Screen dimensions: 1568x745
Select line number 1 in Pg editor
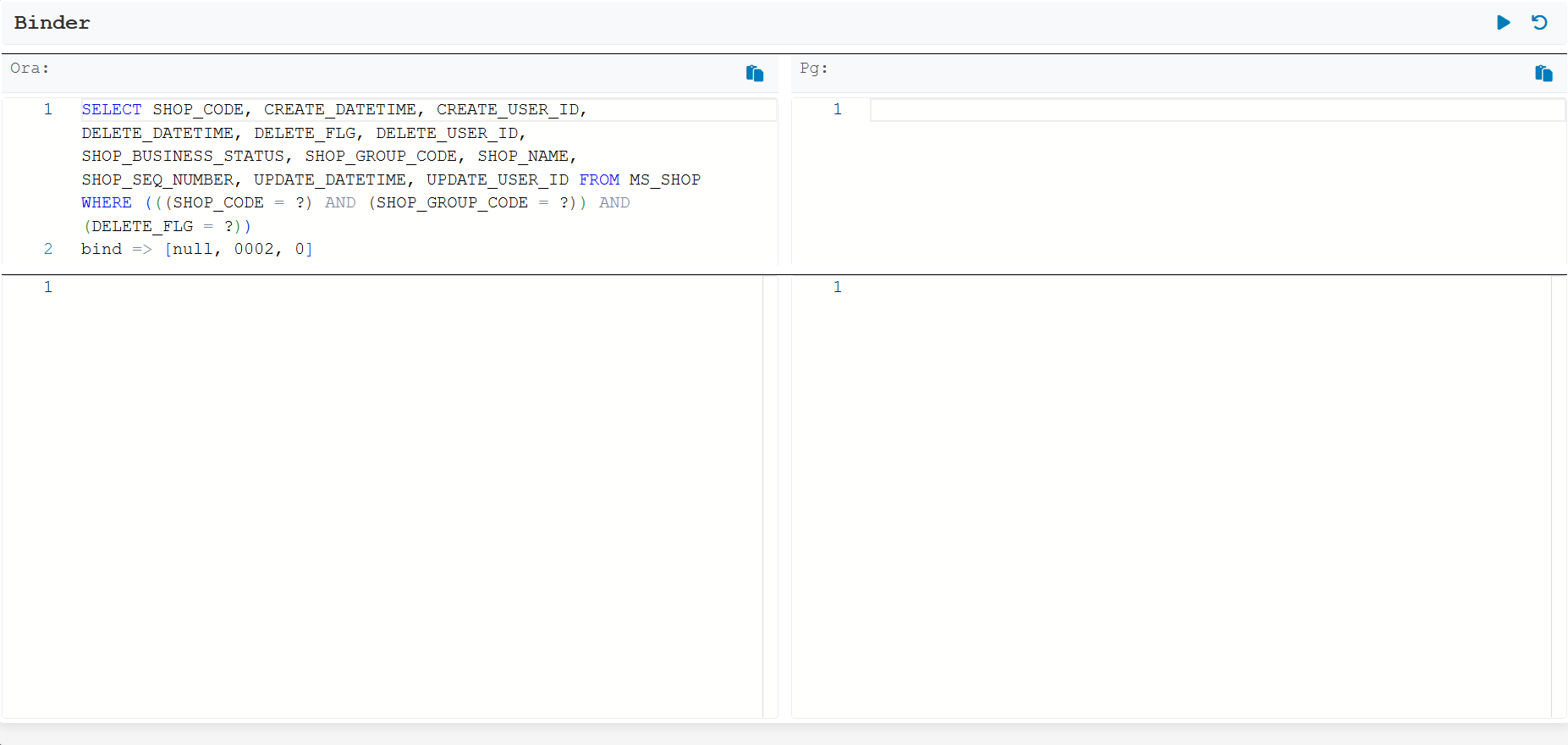coord(837,109)
